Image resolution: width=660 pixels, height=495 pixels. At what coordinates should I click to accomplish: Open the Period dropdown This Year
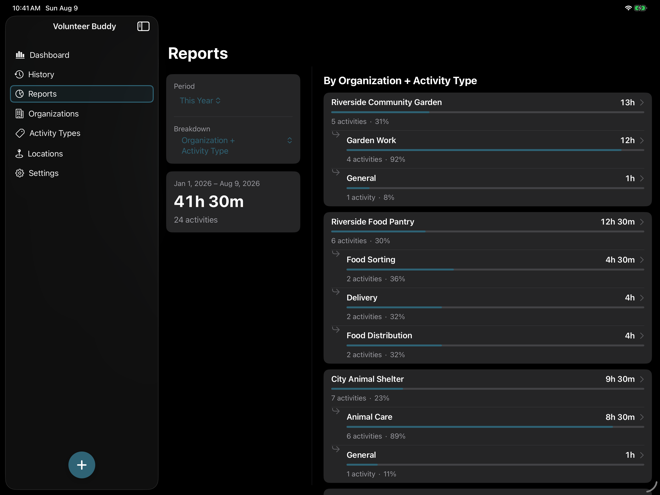click(x=200, y=101)
